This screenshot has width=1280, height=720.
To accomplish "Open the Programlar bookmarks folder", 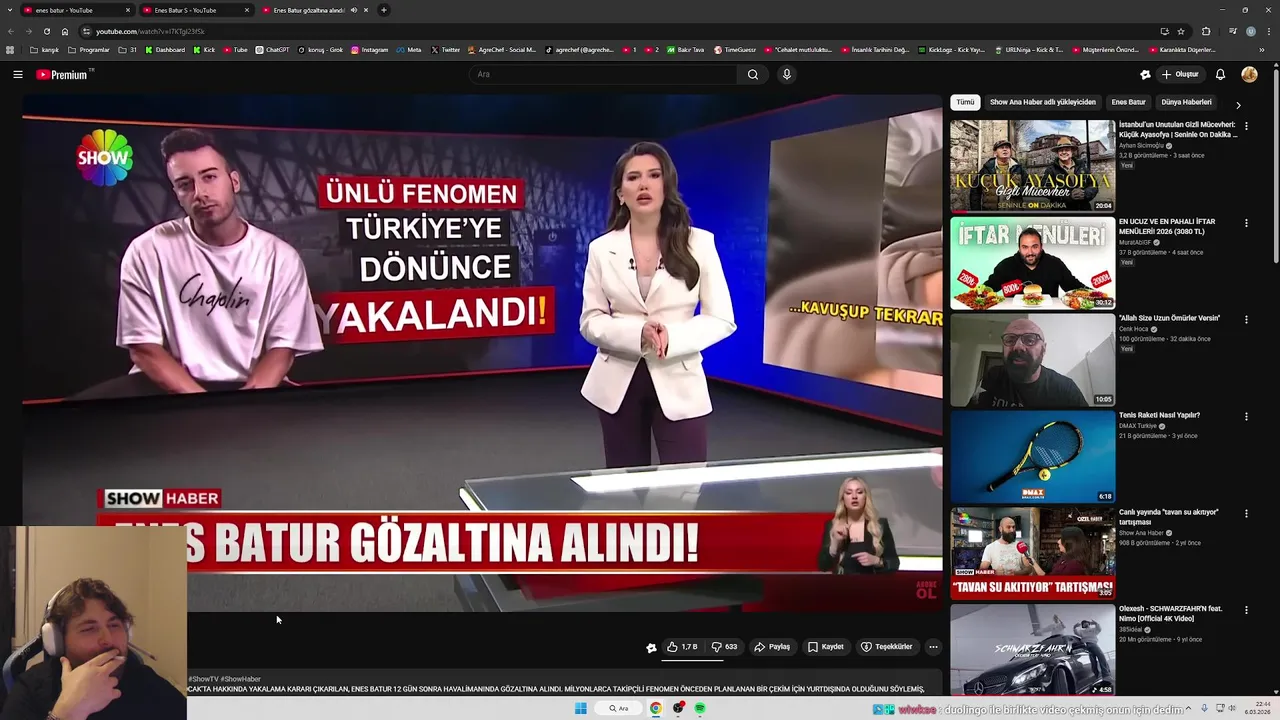I will (89, 49).
